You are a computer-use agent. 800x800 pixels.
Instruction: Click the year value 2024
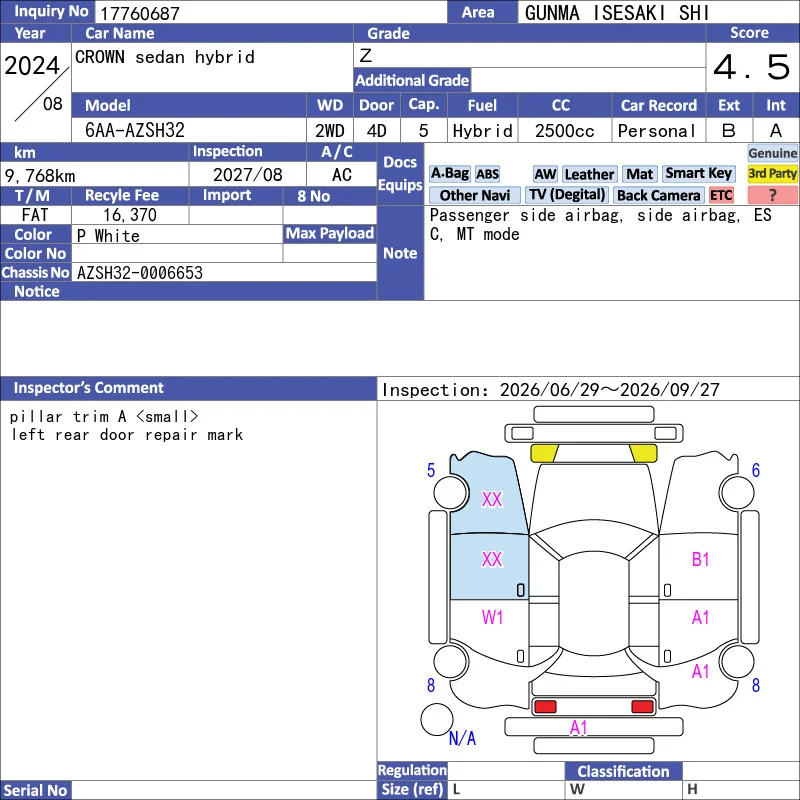pos(32,65)
